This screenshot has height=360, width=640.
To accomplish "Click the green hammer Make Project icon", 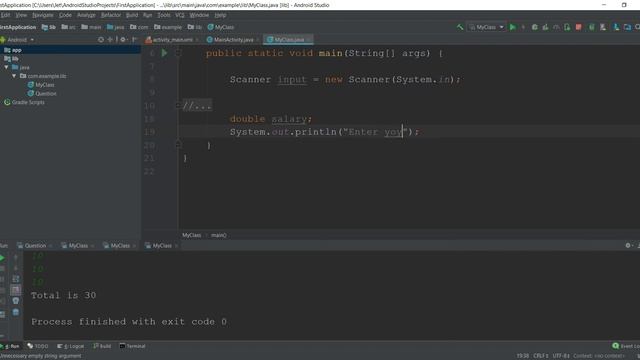I will [460, 27].
